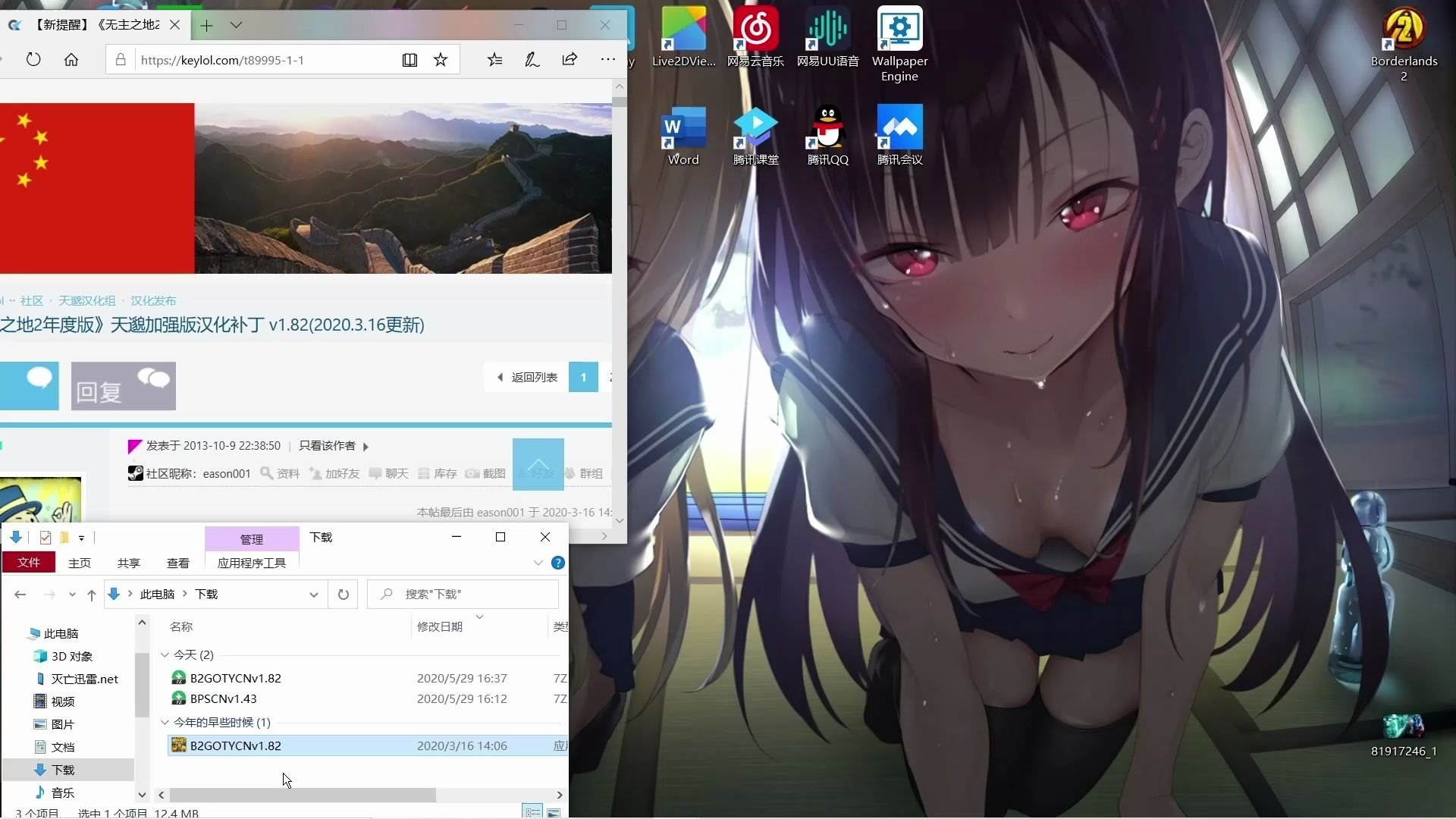Open a new browser tab
The width and height of the screenshot is (1456, 819).
206,25
